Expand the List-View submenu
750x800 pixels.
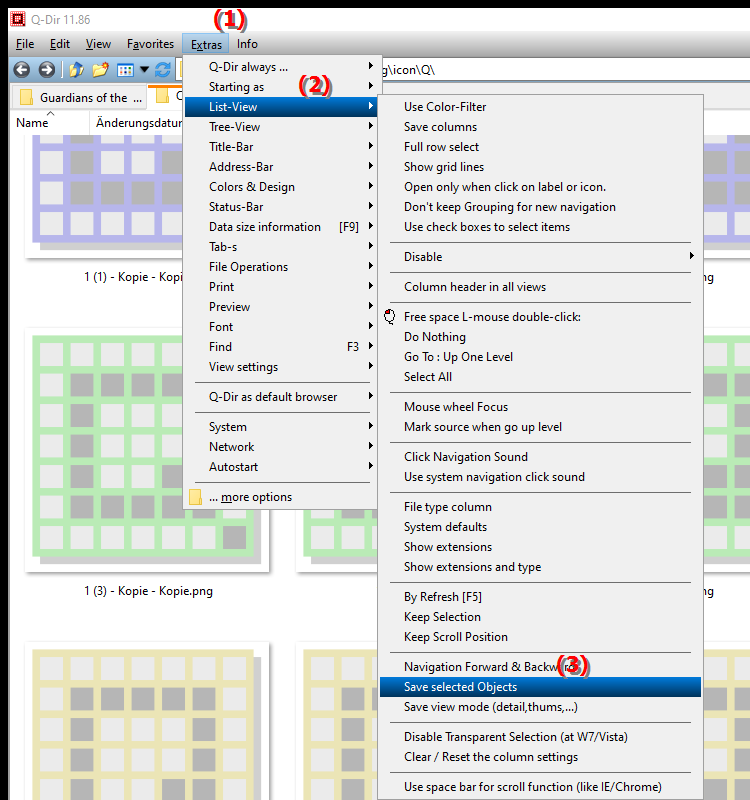[x=281, y=107]
